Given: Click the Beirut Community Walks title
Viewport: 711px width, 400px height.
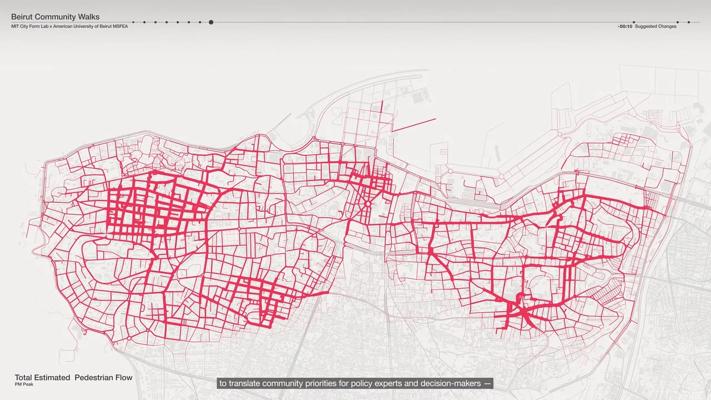Looking at the screenshot, I should 48,17.
